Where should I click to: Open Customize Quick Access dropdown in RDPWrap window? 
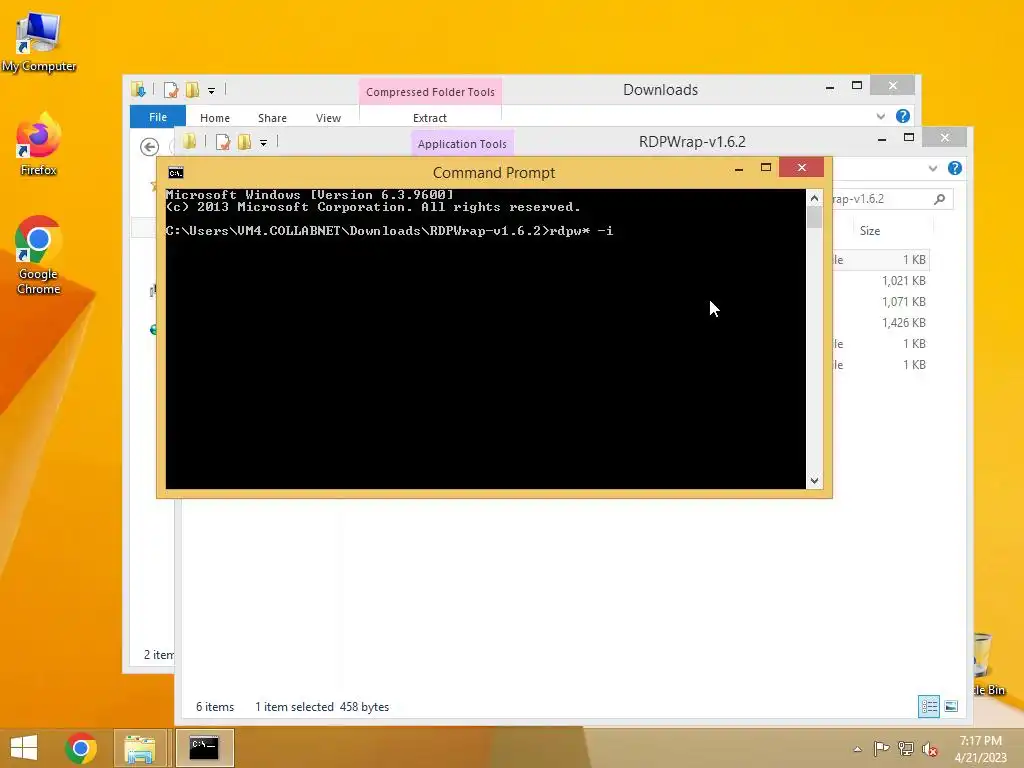pyautogui.click(x=263, y=142)
